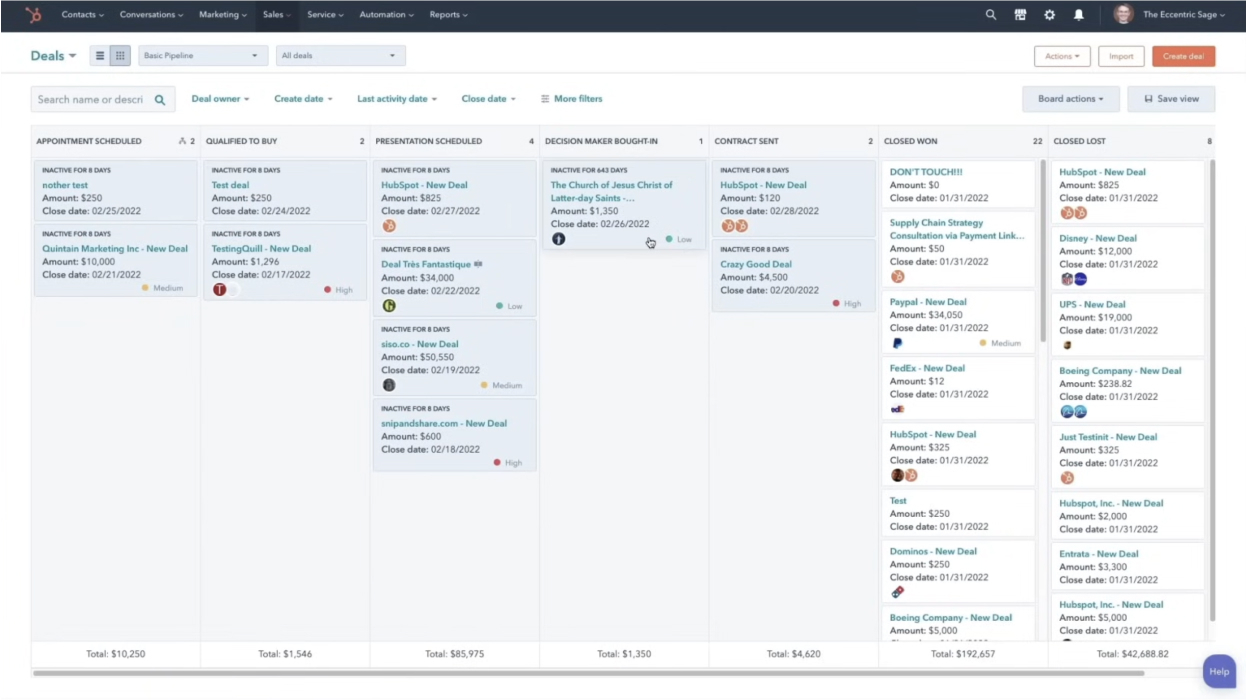The image size is (1246, 700).
Task: Open the Entrata - New Deal link
Action: (x=1099, y=554)
